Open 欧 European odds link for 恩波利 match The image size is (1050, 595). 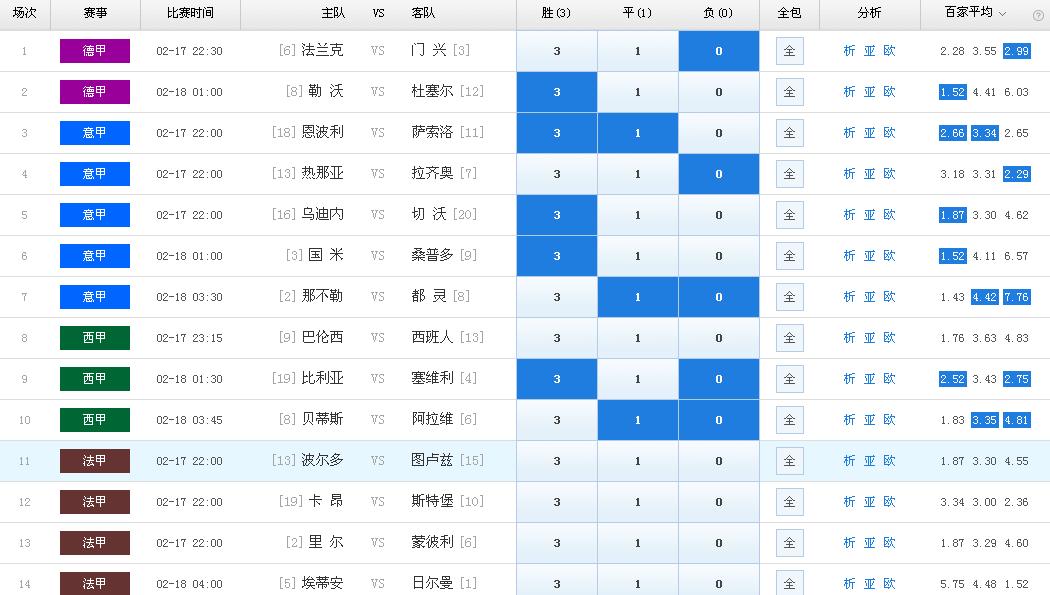click(x=889, y=133)
